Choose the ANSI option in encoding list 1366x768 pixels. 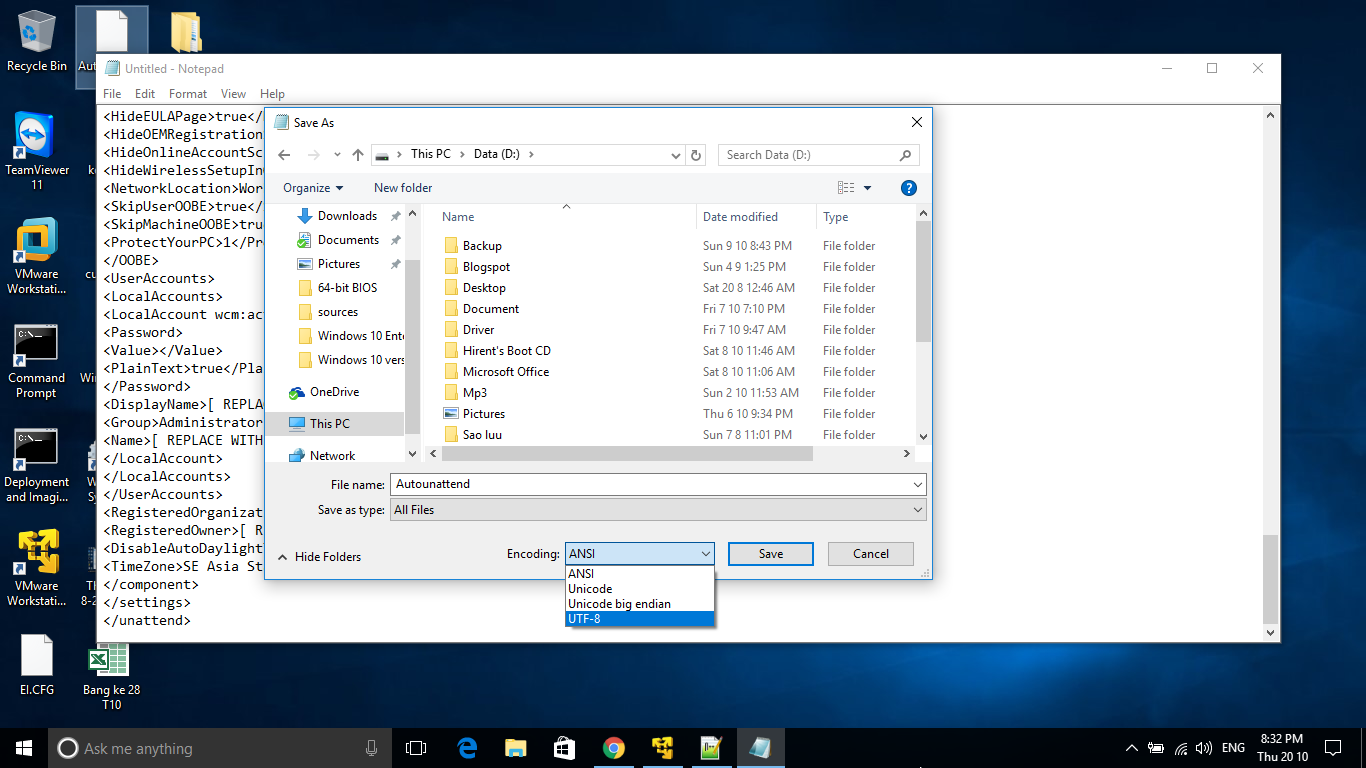[640, 574]
